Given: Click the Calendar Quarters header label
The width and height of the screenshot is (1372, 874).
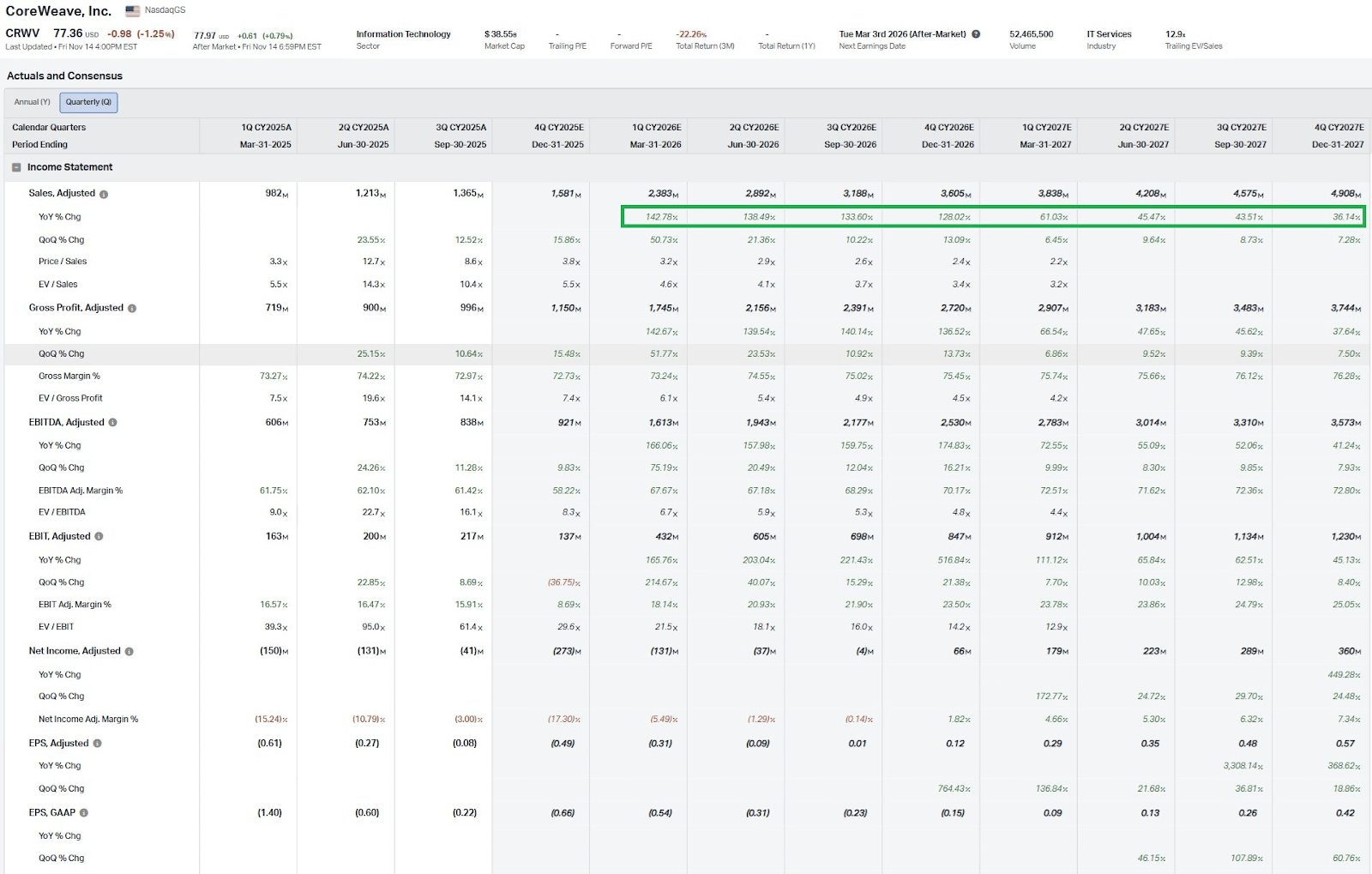Looking at the screenshot, I should coord(49,128).
